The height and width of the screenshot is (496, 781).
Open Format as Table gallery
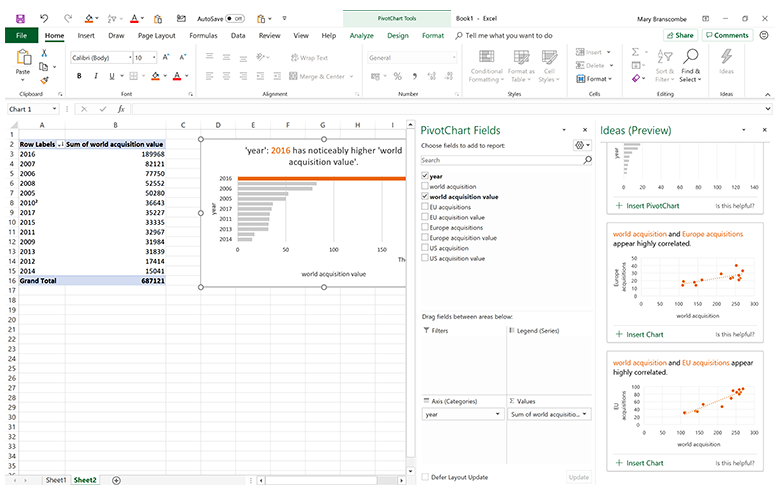point(521,66)
